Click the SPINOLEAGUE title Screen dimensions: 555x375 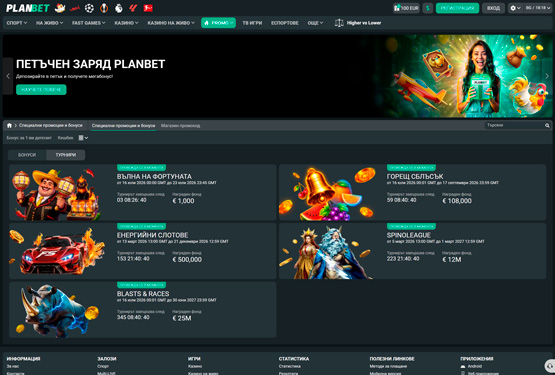pos(408,235)
